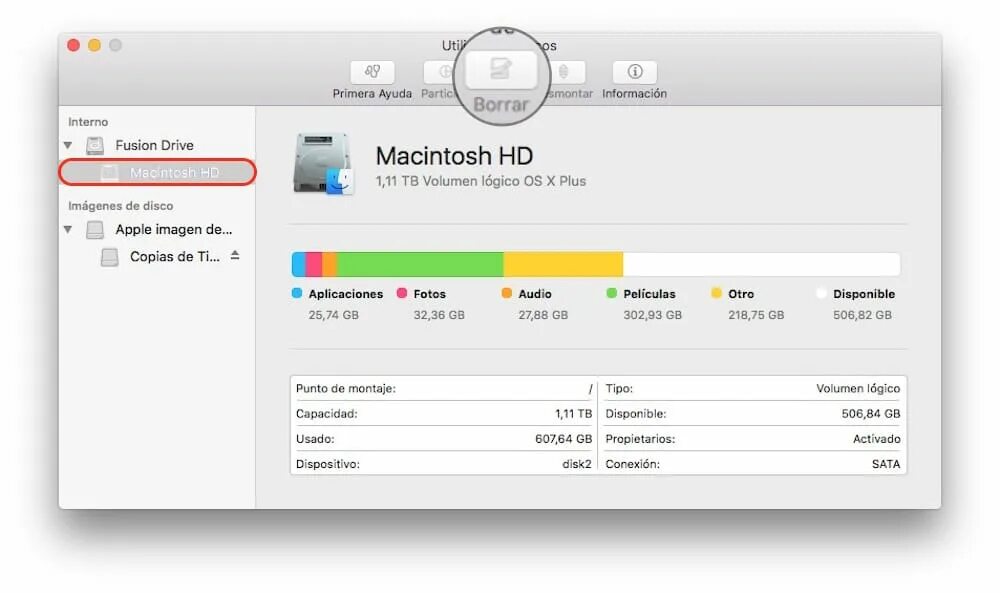Image resolution: width=1000 pixels, height=593 pixels.
Task: Click the green Películas segment of storage bar
Action: (x=420, y=265)
